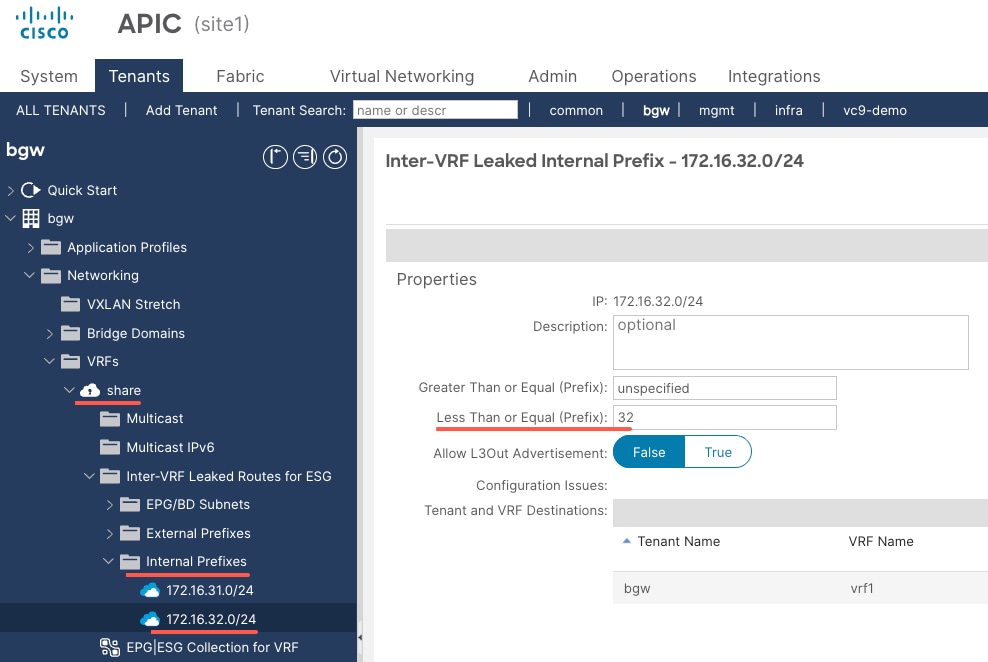The width and height of the screenshot is (988, 662).
Task: Open the System tab
Action: (49, 76)
